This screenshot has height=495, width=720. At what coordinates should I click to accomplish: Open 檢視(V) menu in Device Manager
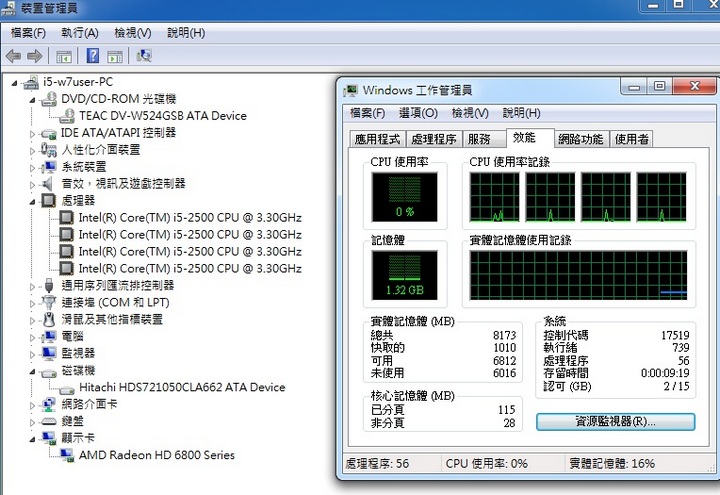pos(133,33)
